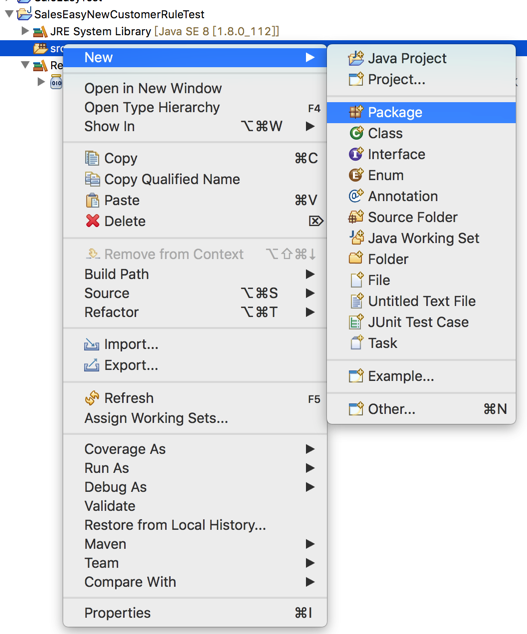The height and width of the screenshot is (634, 527).
Task: Choose the Interface icon entry
Action: 356,154
